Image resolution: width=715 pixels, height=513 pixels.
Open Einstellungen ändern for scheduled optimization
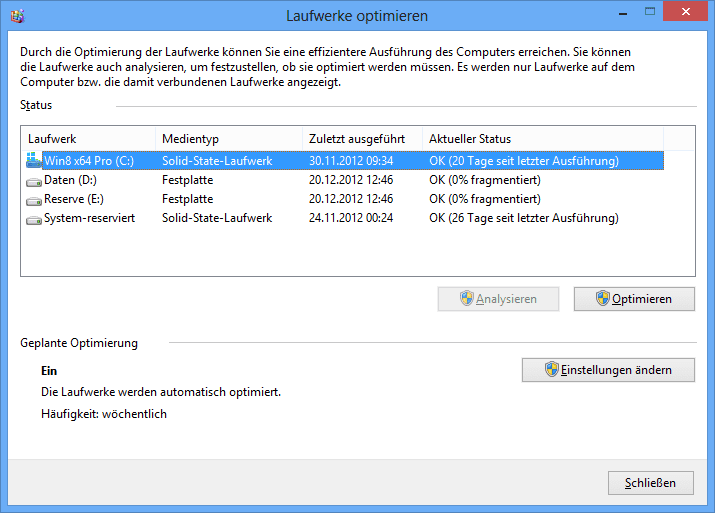(x=608, y=370)
